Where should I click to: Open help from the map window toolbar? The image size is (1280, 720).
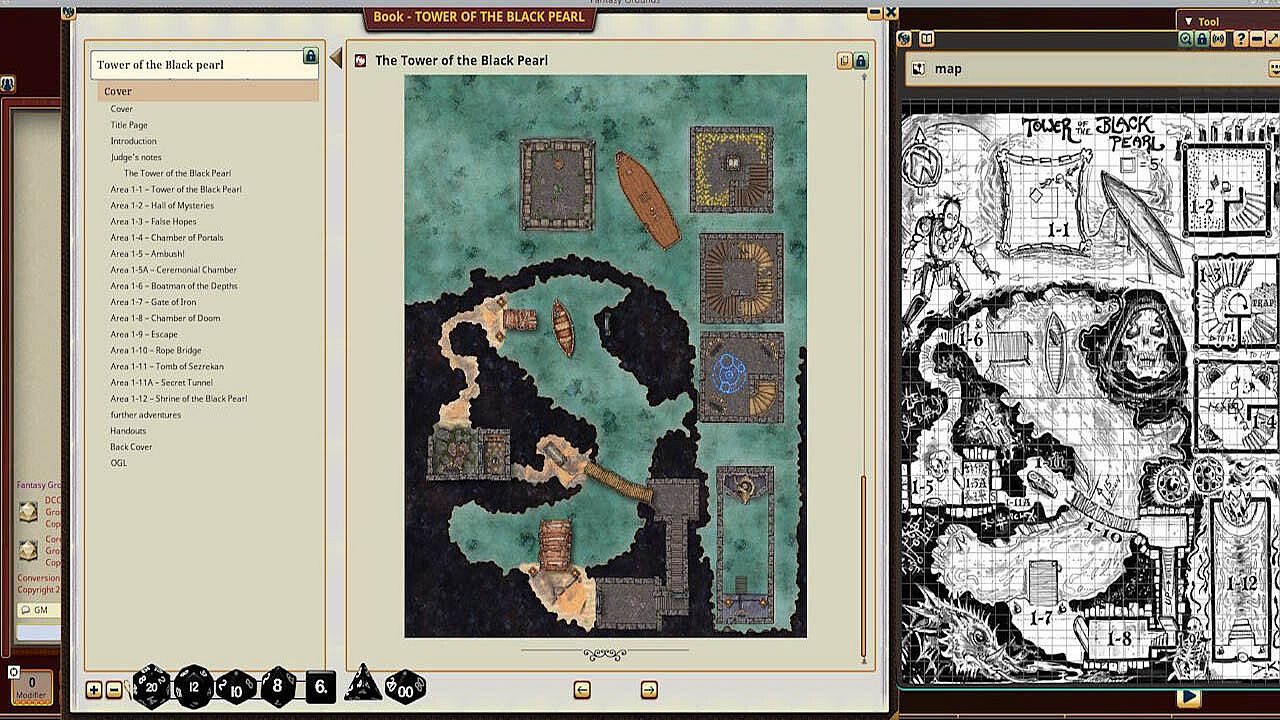pyautogui.click(x=1241, y=39)
